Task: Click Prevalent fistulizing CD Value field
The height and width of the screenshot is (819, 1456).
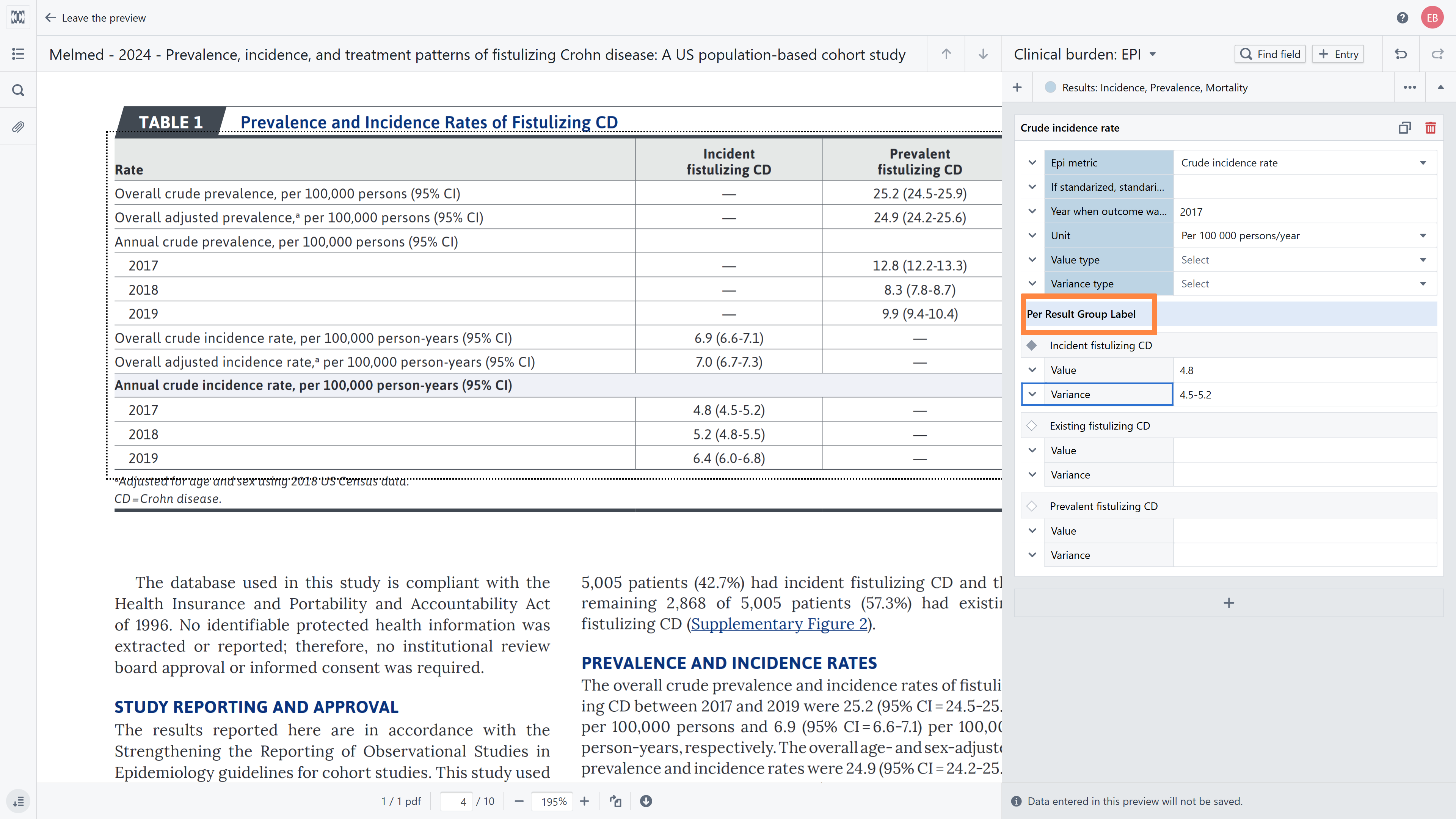Action: 1304,531
